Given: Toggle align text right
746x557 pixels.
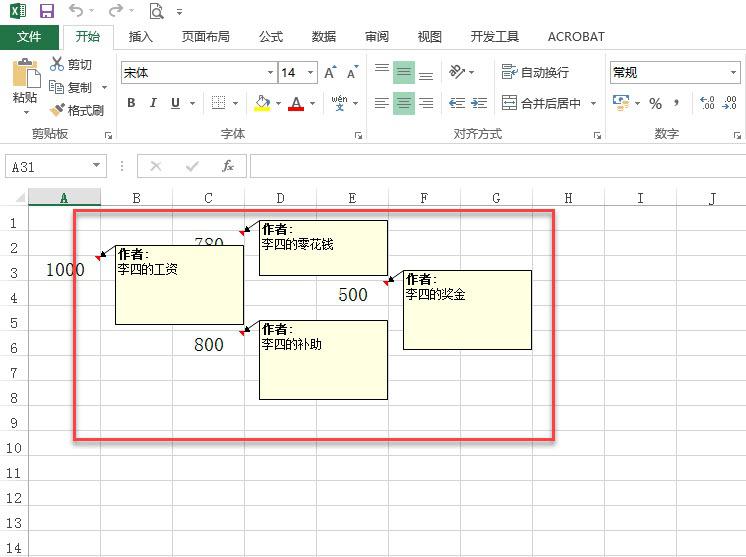Looking at the screenshot, I should point(426,103).
